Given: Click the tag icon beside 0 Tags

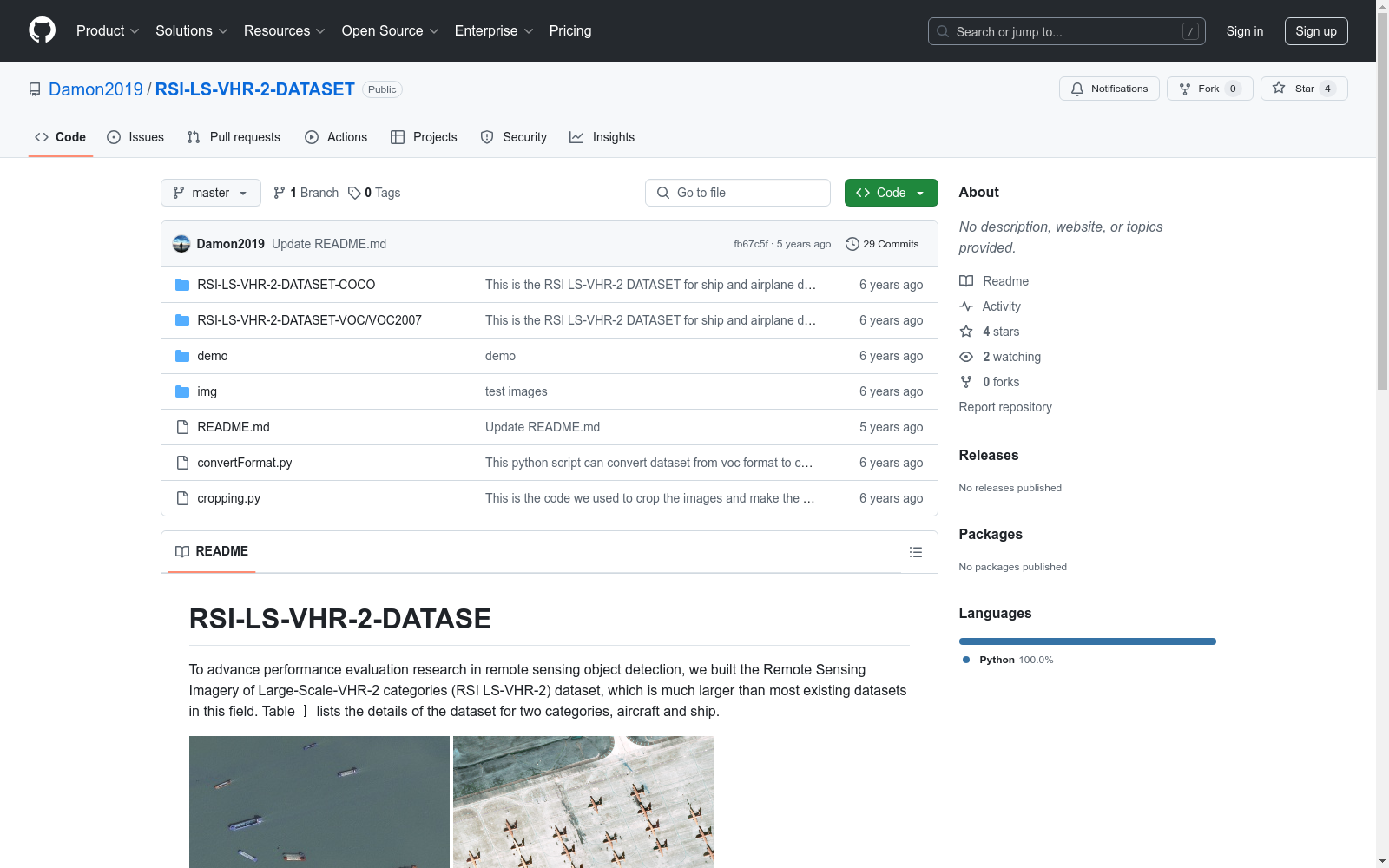Looking at the screenshot, I should coord(354,193).
